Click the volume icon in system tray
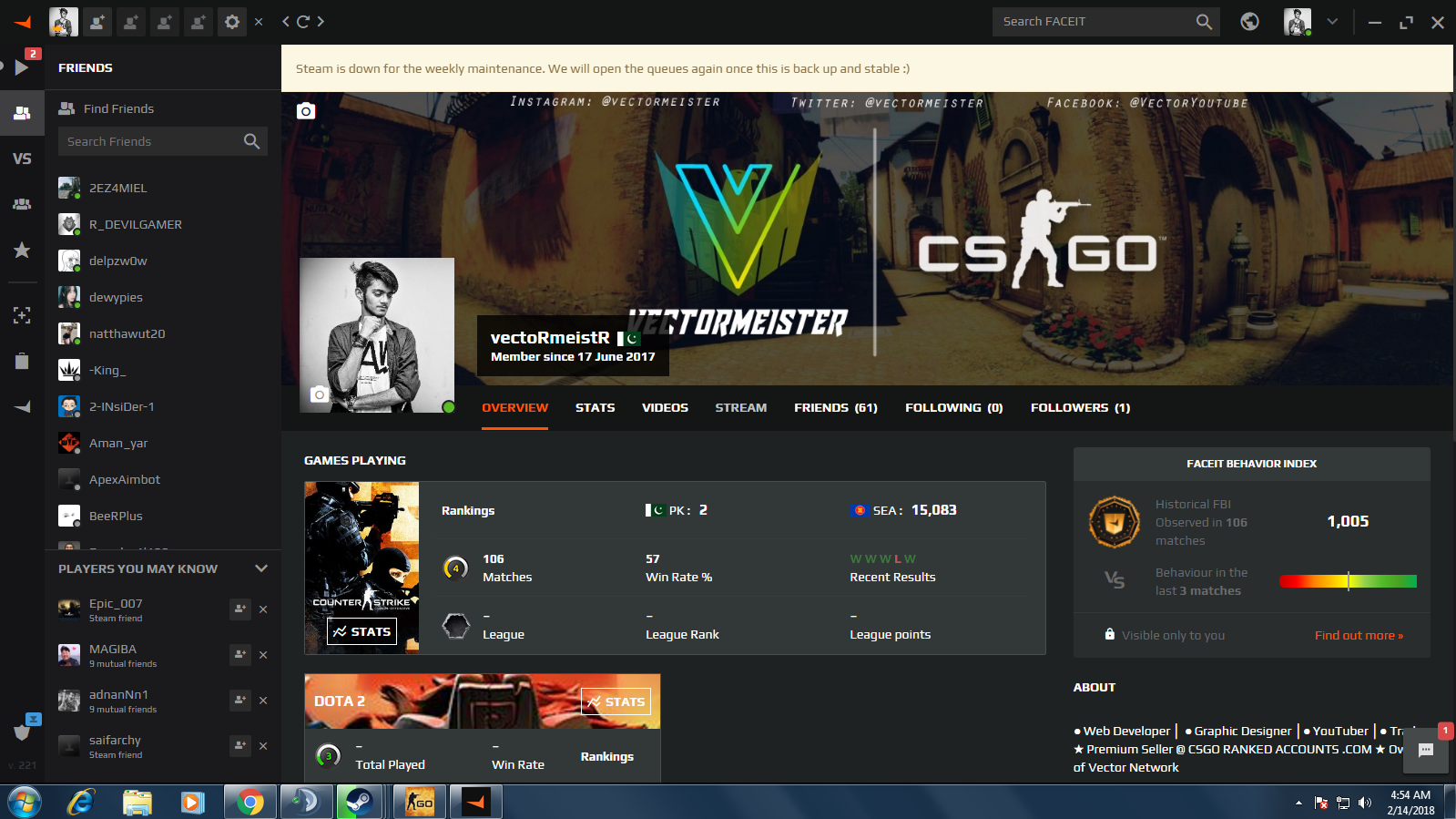Screen dimensions: 1456x819 pos(1364,803)
